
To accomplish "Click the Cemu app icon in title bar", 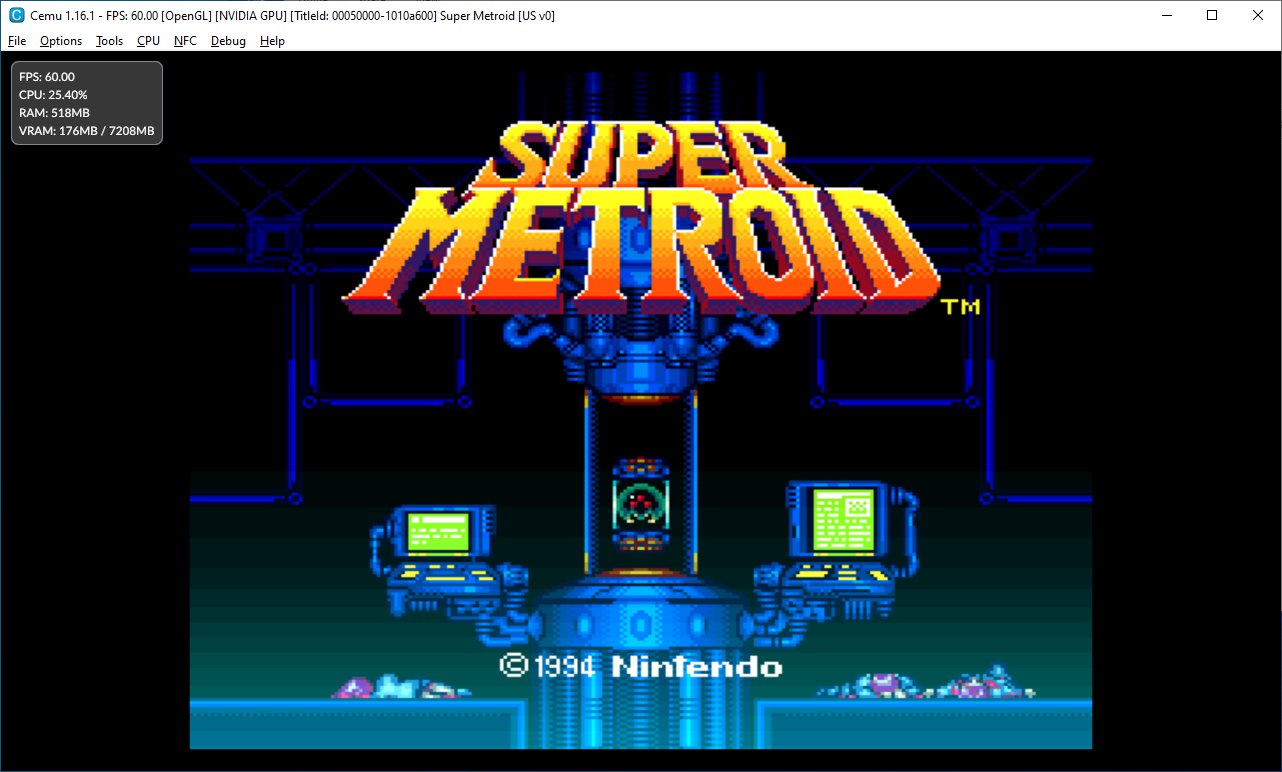I will tap(17, 15).
